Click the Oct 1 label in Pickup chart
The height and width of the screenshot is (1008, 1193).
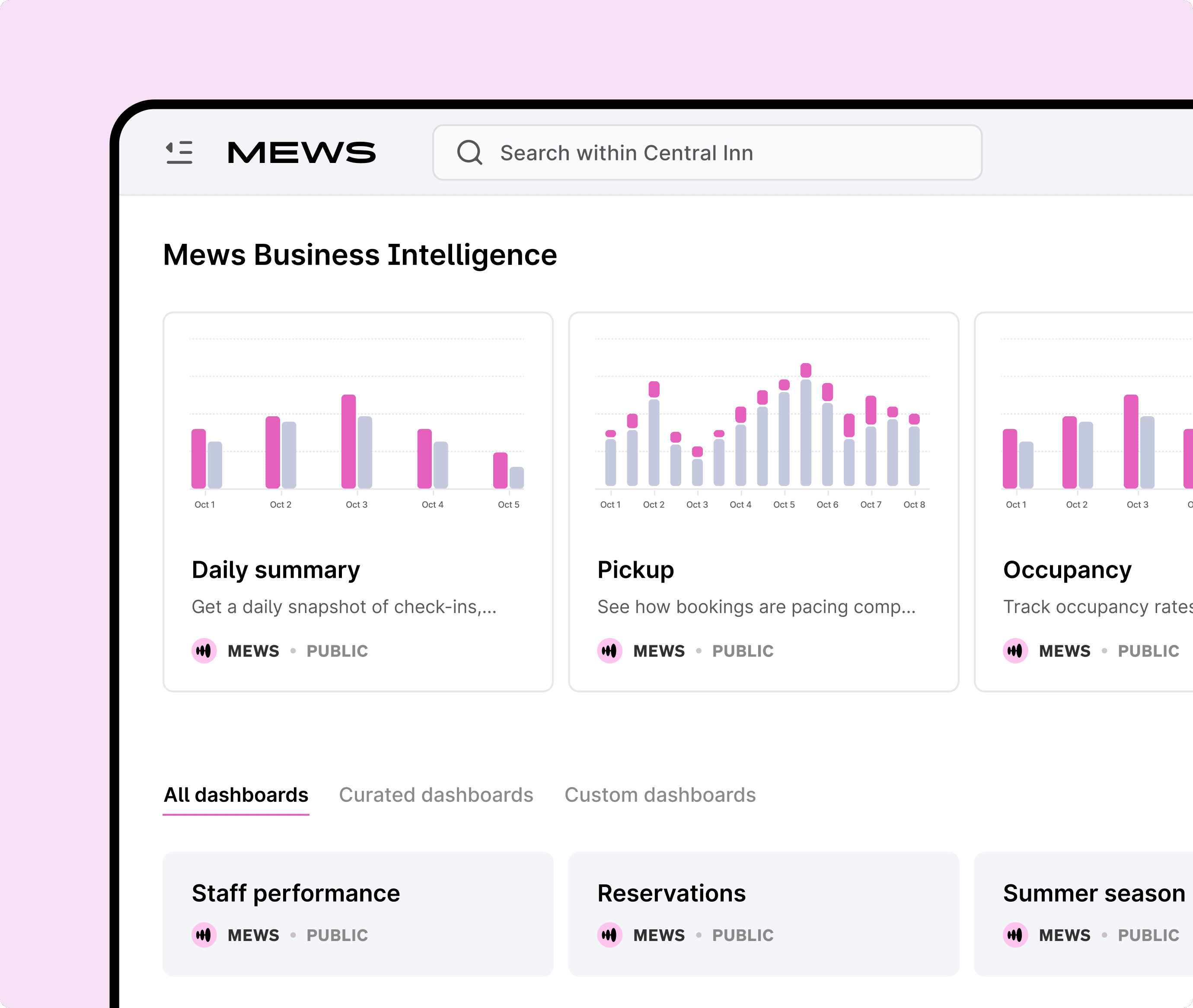click(610, 504)
